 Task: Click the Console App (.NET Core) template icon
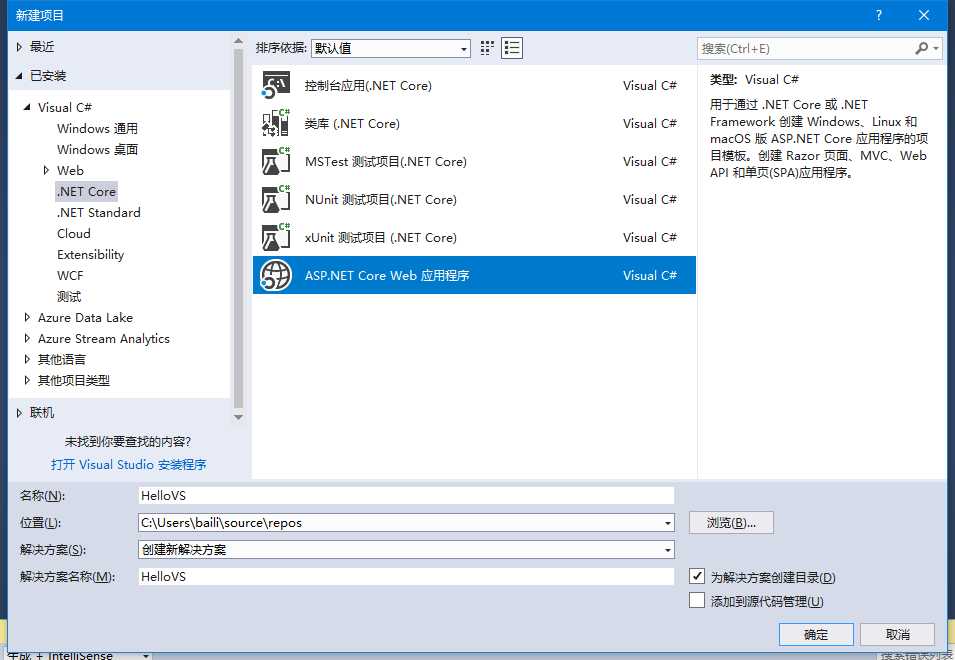[x=276, y=85]
